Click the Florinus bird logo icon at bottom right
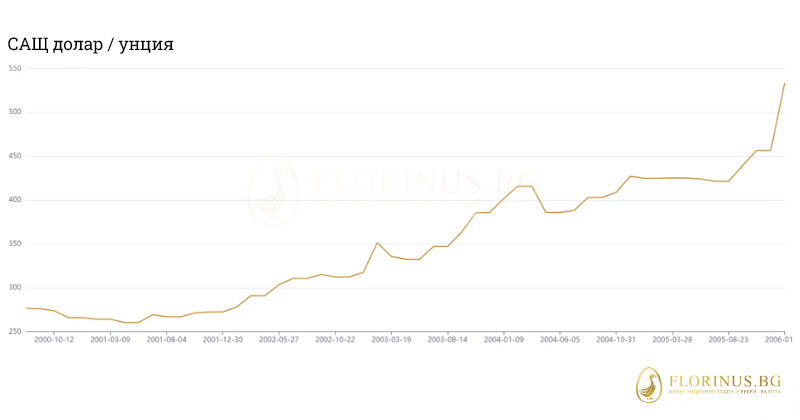 point(651,384)
